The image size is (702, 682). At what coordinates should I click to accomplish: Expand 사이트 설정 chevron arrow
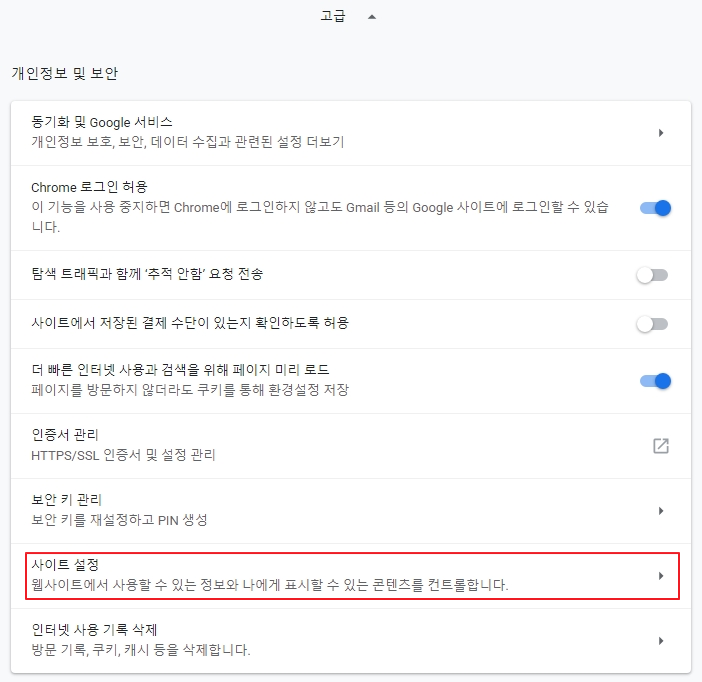tap(661, 576)
